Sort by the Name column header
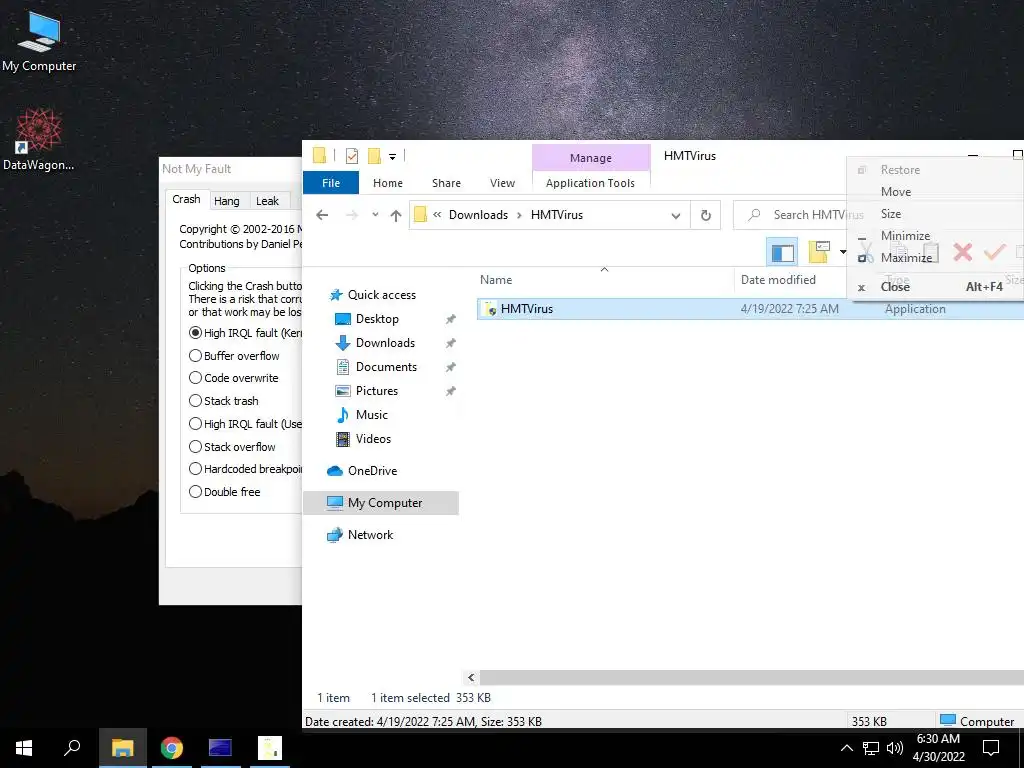This screenshot has width=1024, height=768. [x=496, y=280]
